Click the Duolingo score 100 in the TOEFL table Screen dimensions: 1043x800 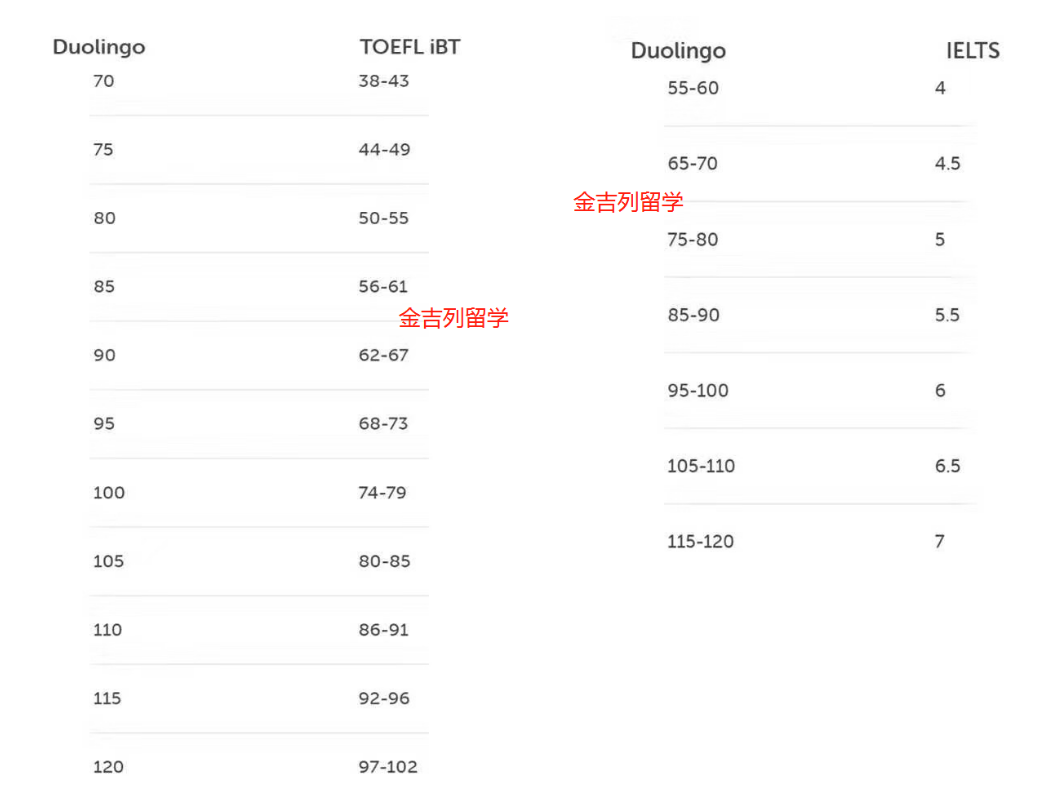109,493
